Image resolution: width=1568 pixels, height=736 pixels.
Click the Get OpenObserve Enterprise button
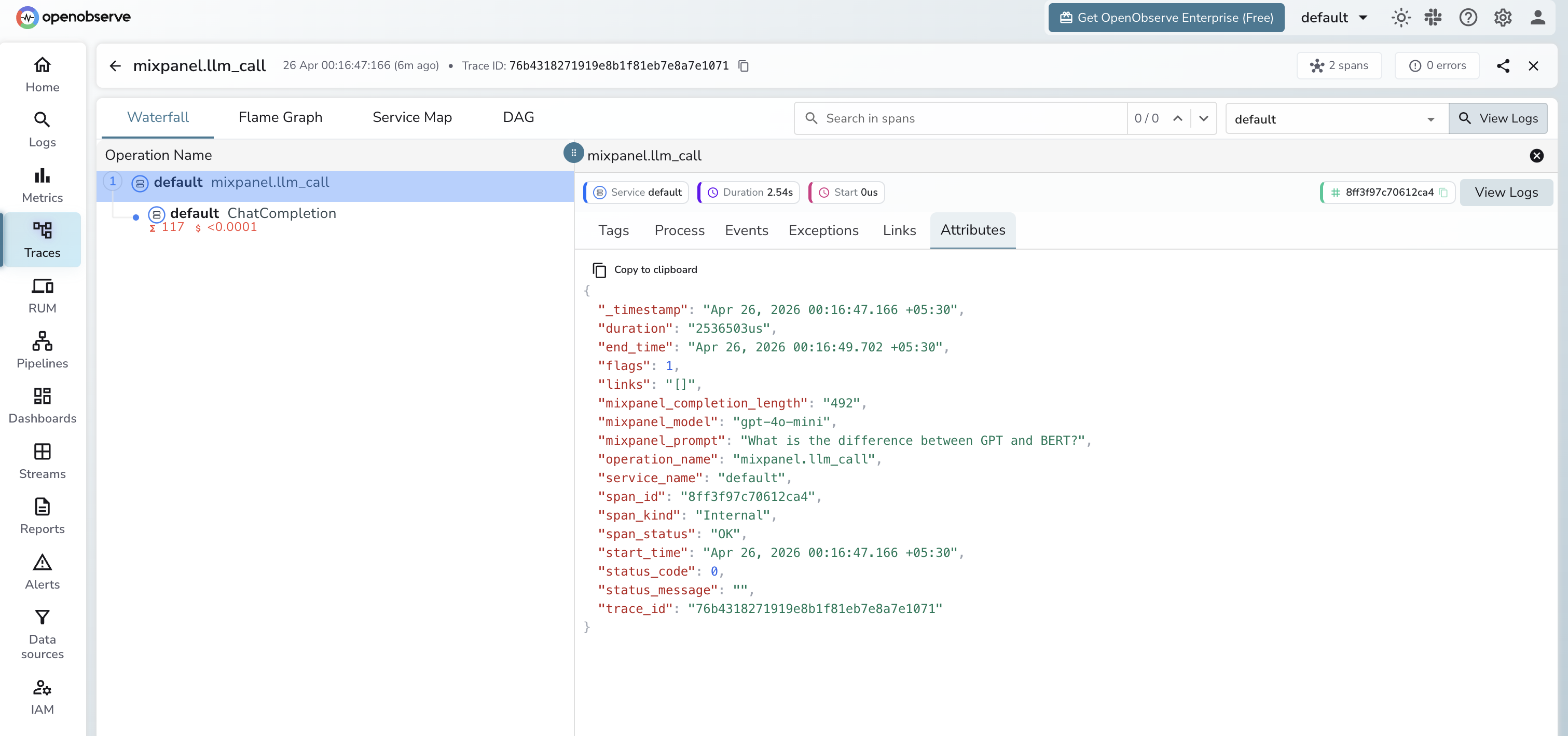click(x=1166, y=18)
